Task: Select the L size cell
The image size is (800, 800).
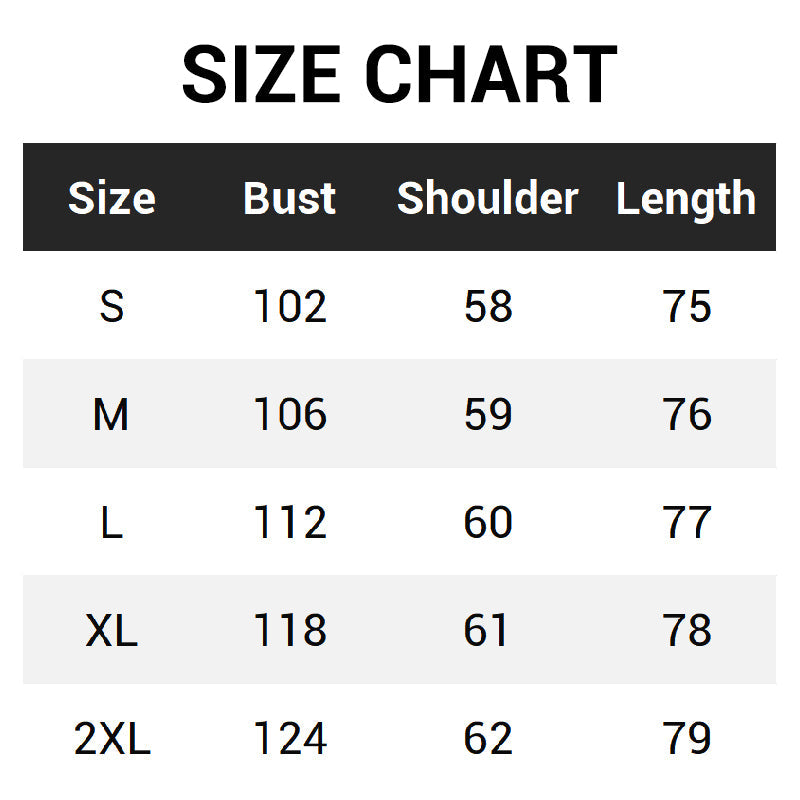Action: tap(111, 522)
